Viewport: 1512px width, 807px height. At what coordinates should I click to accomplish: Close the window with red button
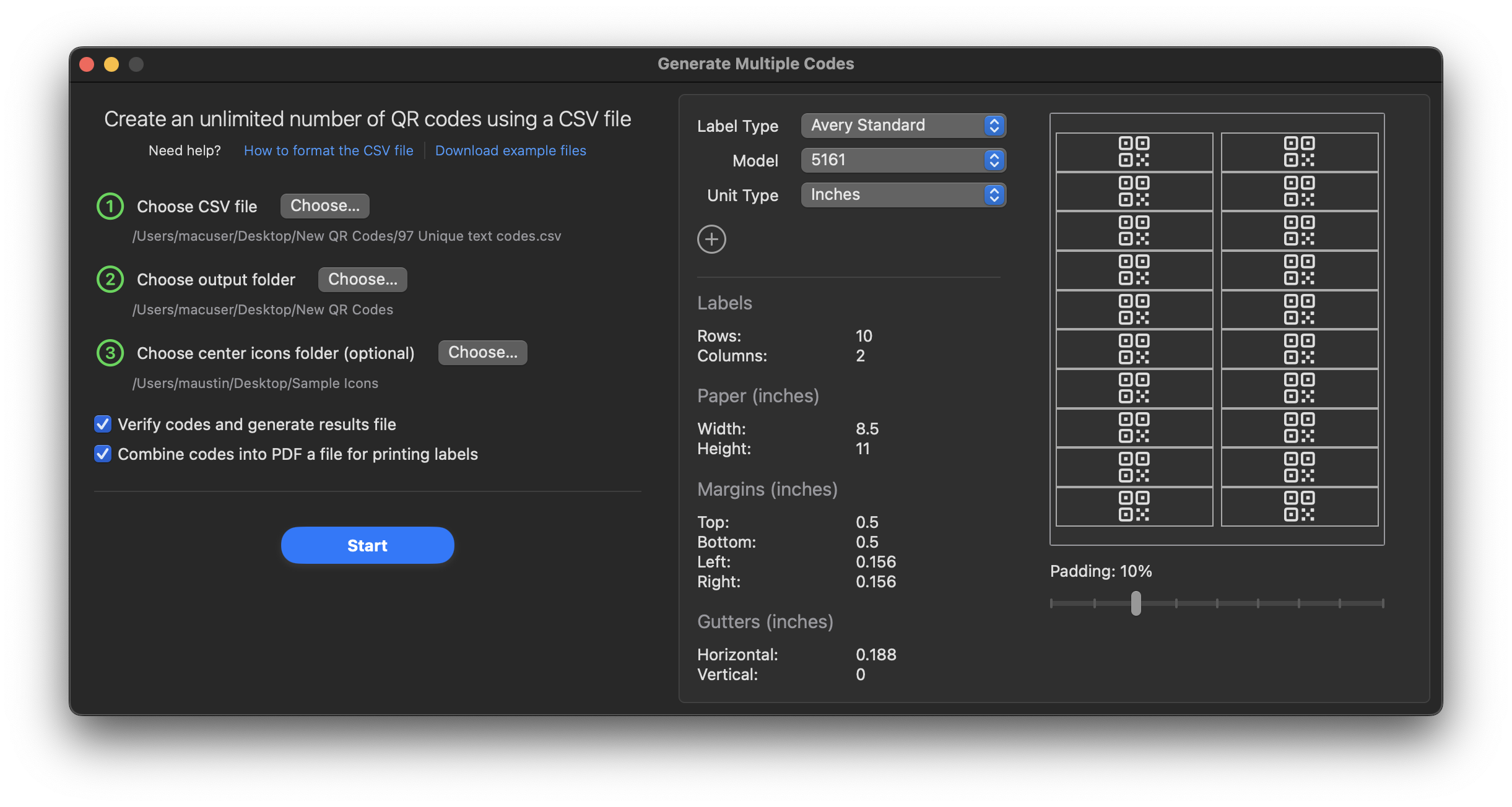click(87, 64)
